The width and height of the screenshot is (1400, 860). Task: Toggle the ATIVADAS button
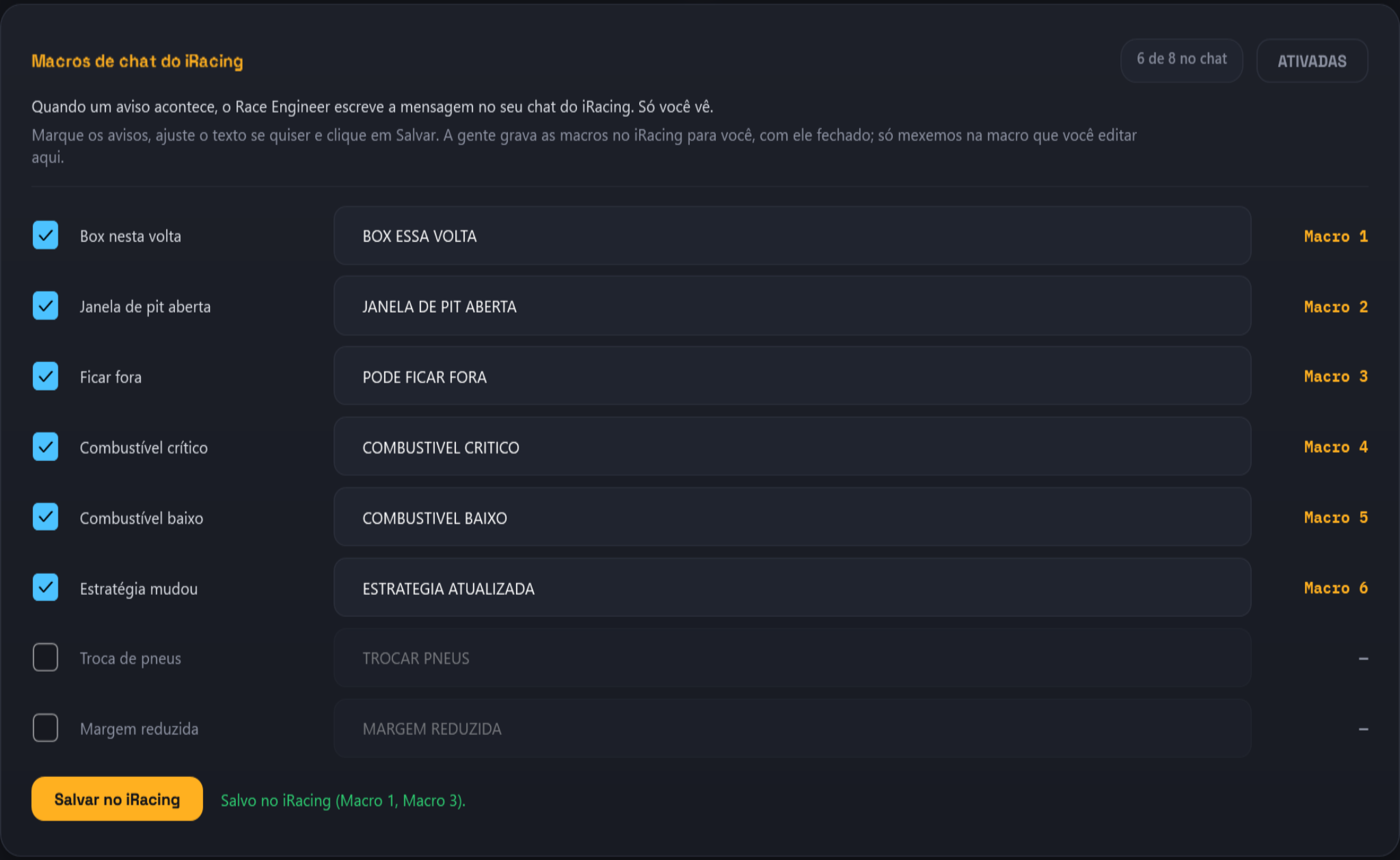pos(1312,61)
